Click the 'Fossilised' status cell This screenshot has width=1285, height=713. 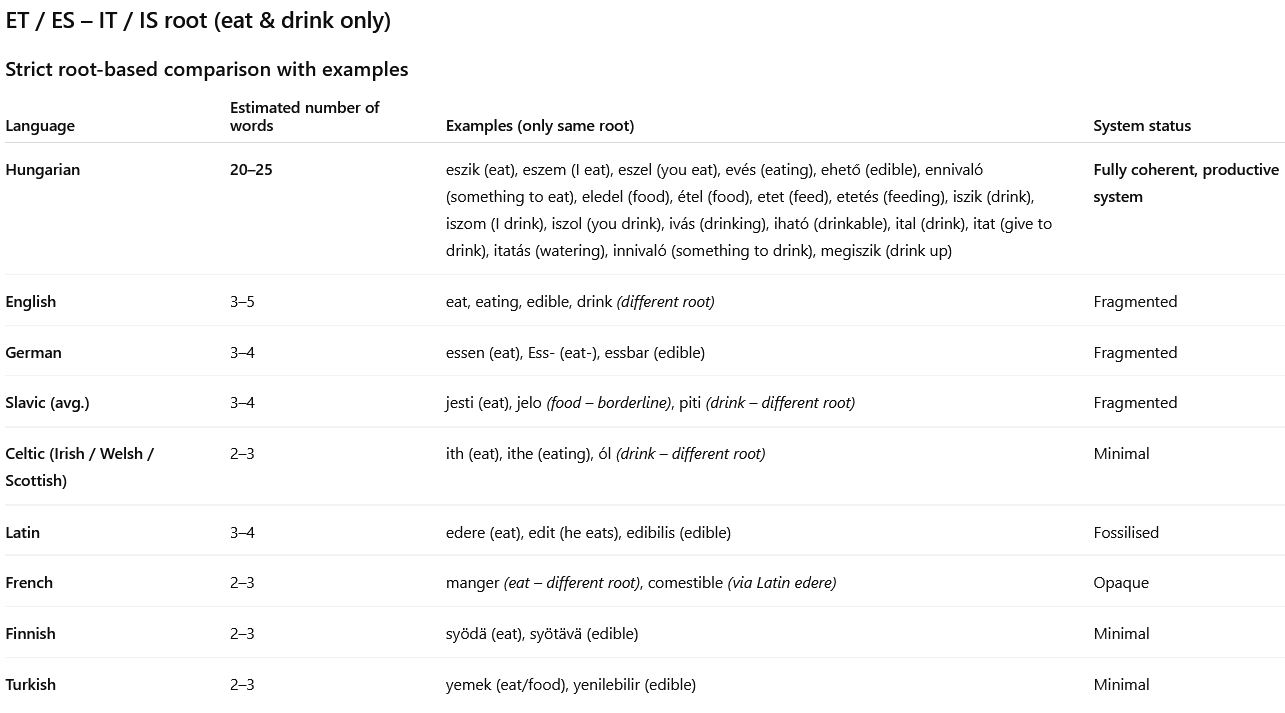tap(1126, 533)
